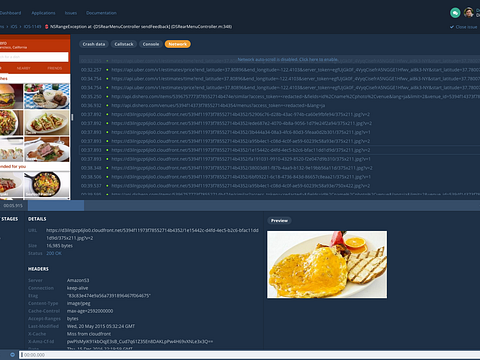Select the Network tab
This screenshot has width=480, height=360.
[x=178, y=44]
